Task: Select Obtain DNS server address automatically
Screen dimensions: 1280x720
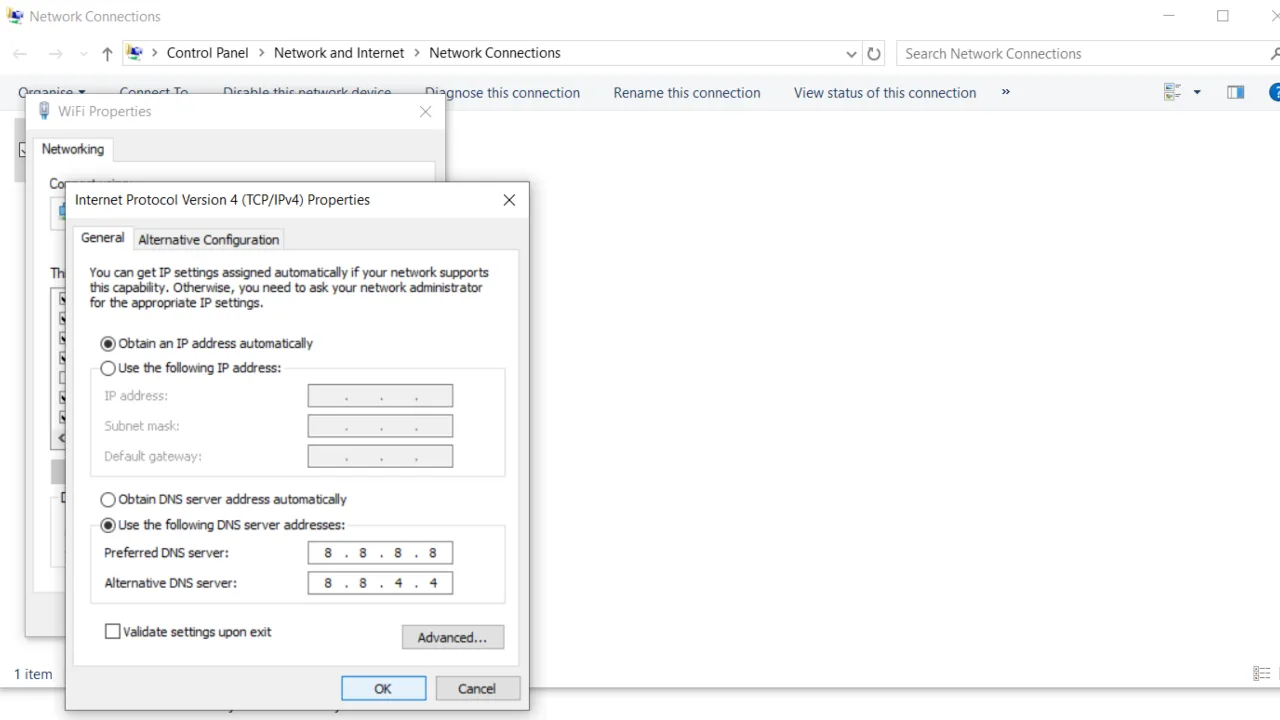Action: [107, 499]
